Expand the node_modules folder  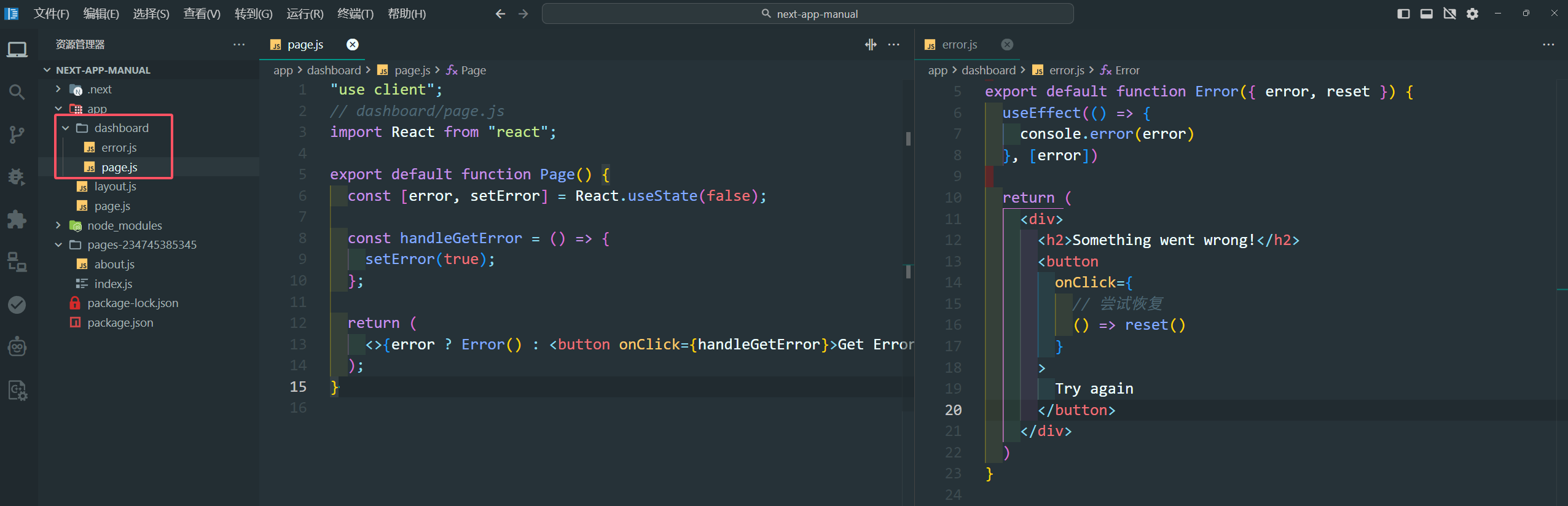58,225
